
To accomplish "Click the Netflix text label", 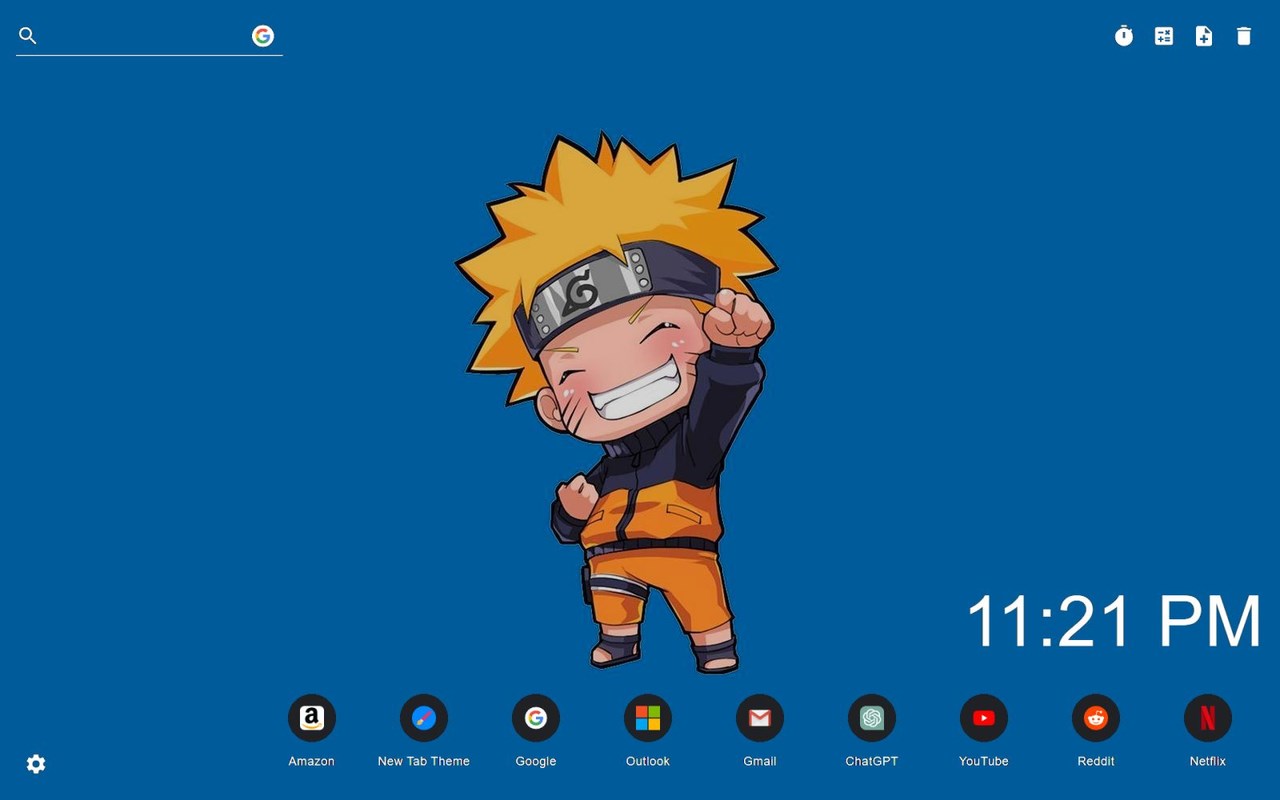I will click(1208, 761).
